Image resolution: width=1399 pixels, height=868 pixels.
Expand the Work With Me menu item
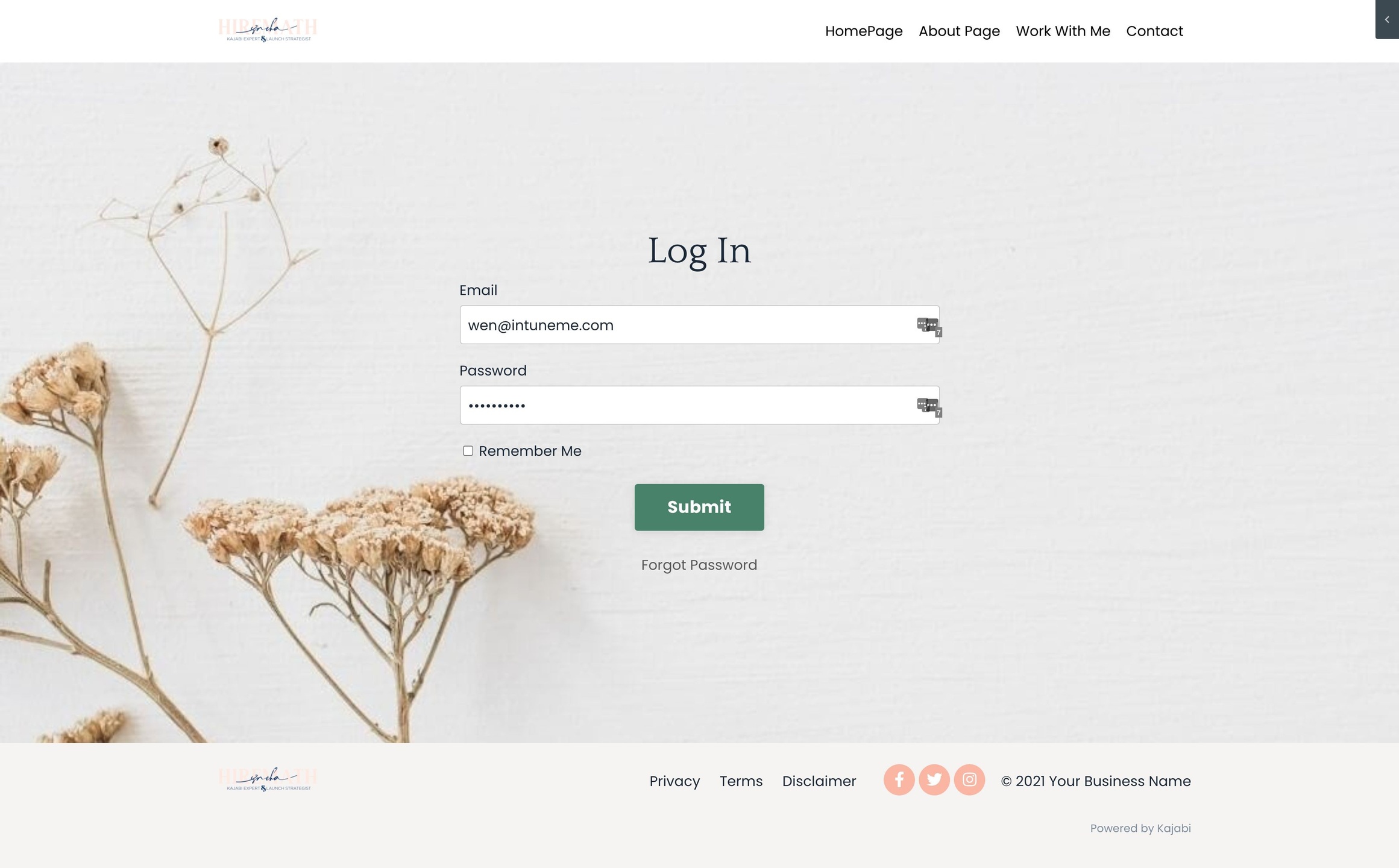click(x=1063, y=30)
